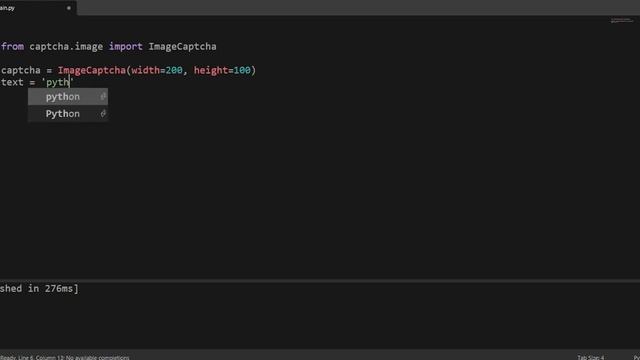Click the 'height=100' argument

coord(222,70)
